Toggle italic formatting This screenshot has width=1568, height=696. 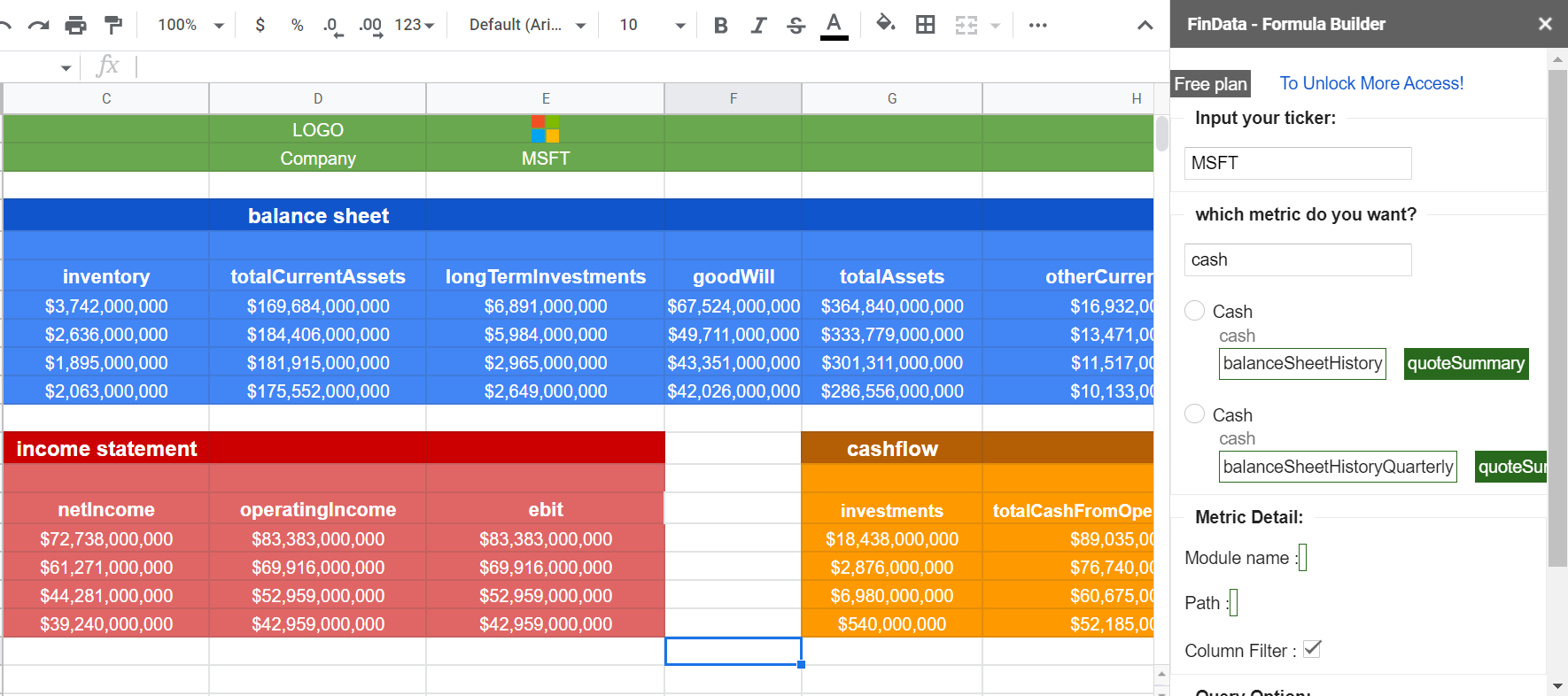tap(758, 25)
